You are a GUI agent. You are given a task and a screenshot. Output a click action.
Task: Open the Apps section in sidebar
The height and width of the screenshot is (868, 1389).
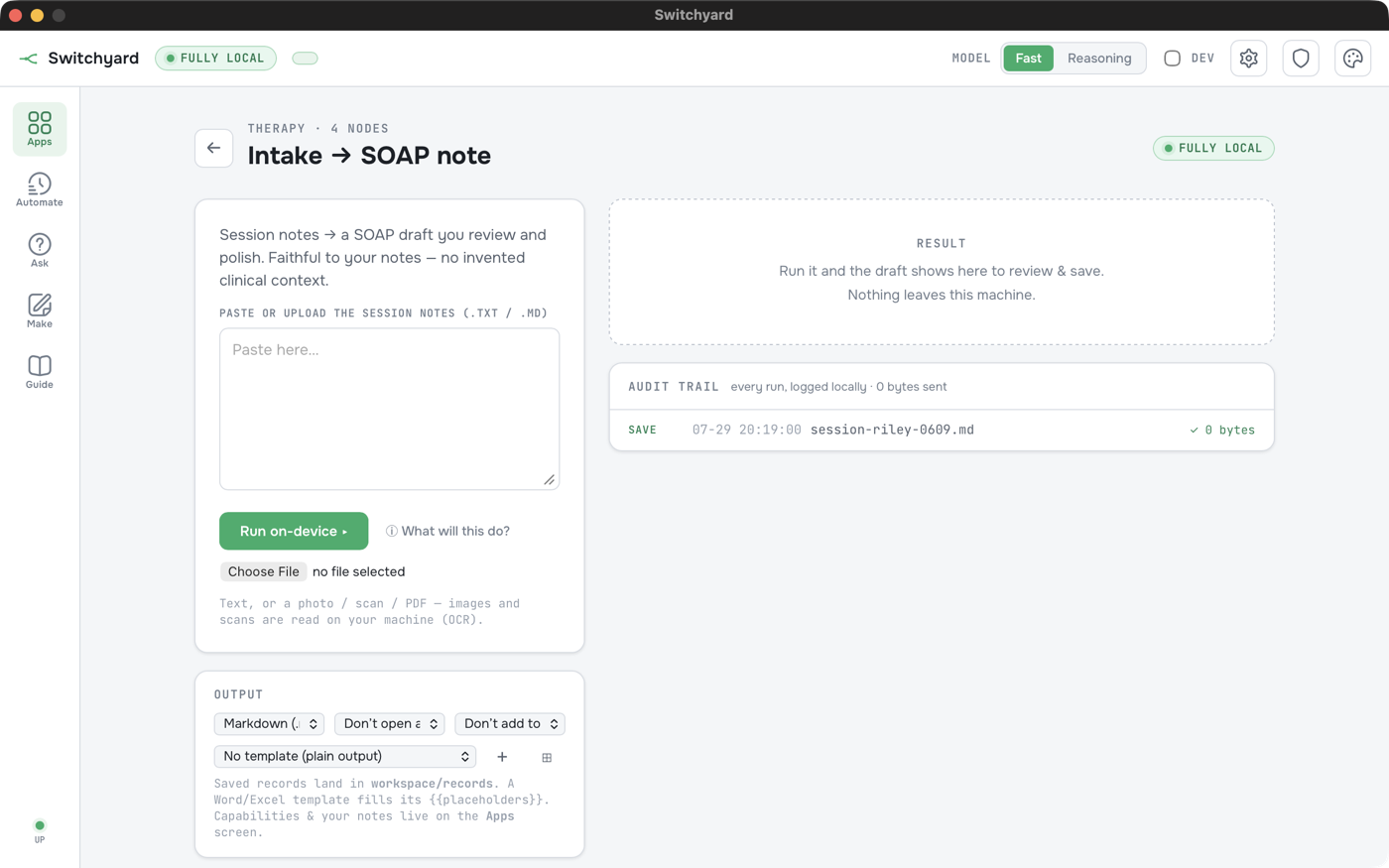40,129
